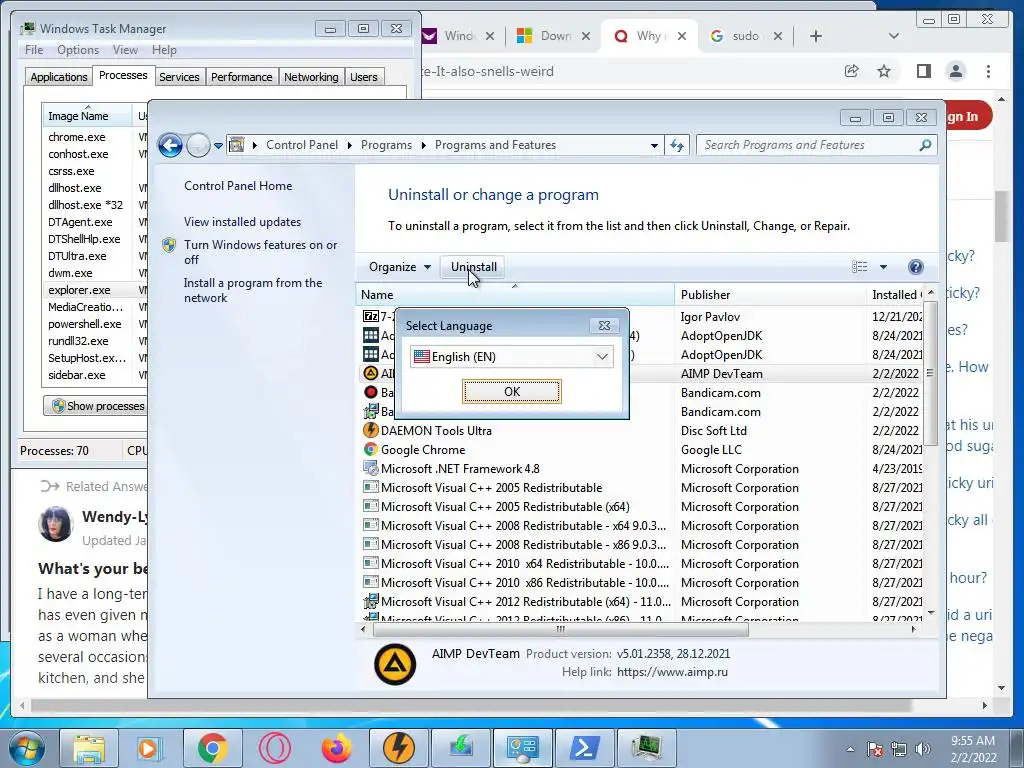Expand the address bar history dropdown
Screen dimensions: 1024x768
[x=654, y=145]
